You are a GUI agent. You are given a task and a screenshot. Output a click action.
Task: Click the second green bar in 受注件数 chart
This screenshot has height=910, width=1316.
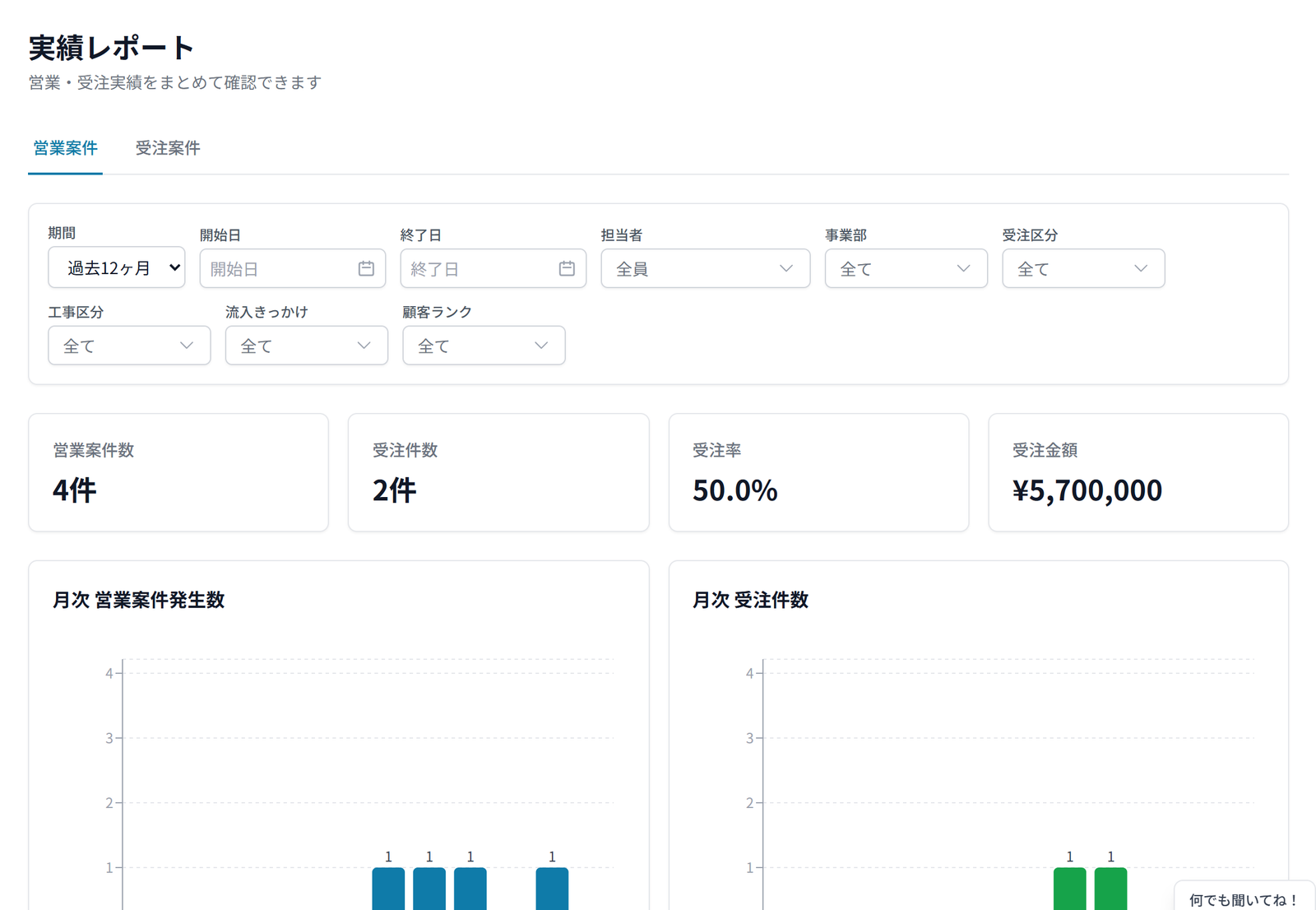click(x=1110, y=889)
